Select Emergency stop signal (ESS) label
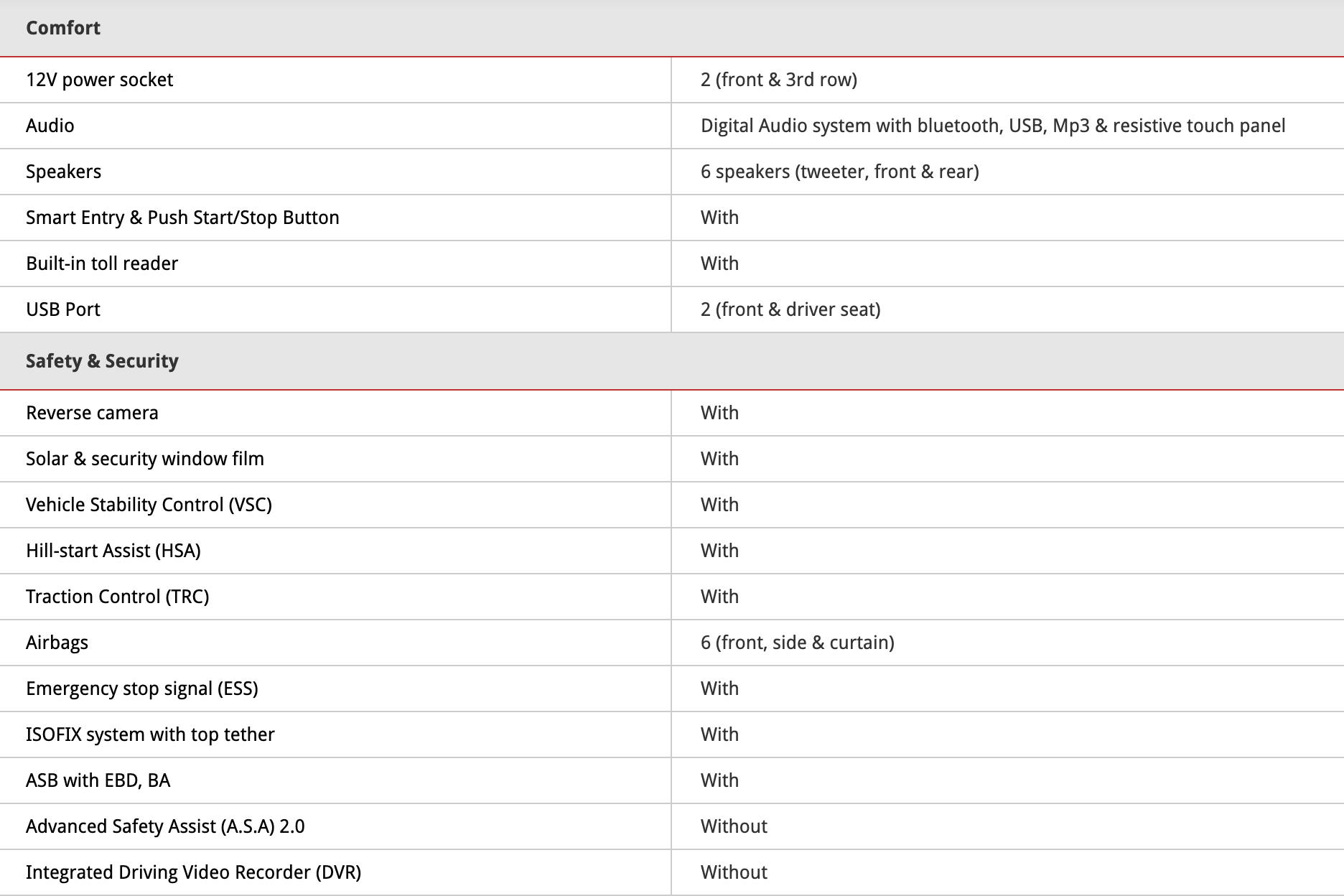 (142, 689)
